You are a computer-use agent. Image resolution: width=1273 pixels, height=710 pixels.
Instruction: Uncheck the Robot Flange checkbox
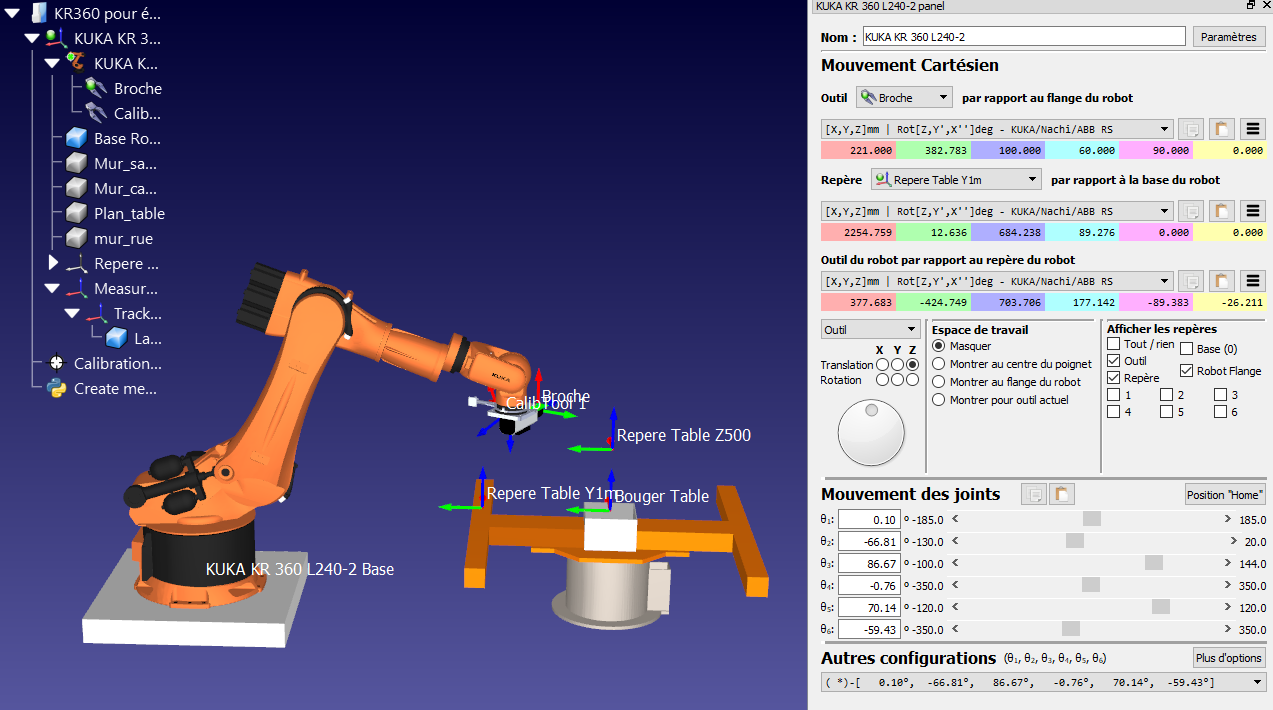pos(1187,371)
